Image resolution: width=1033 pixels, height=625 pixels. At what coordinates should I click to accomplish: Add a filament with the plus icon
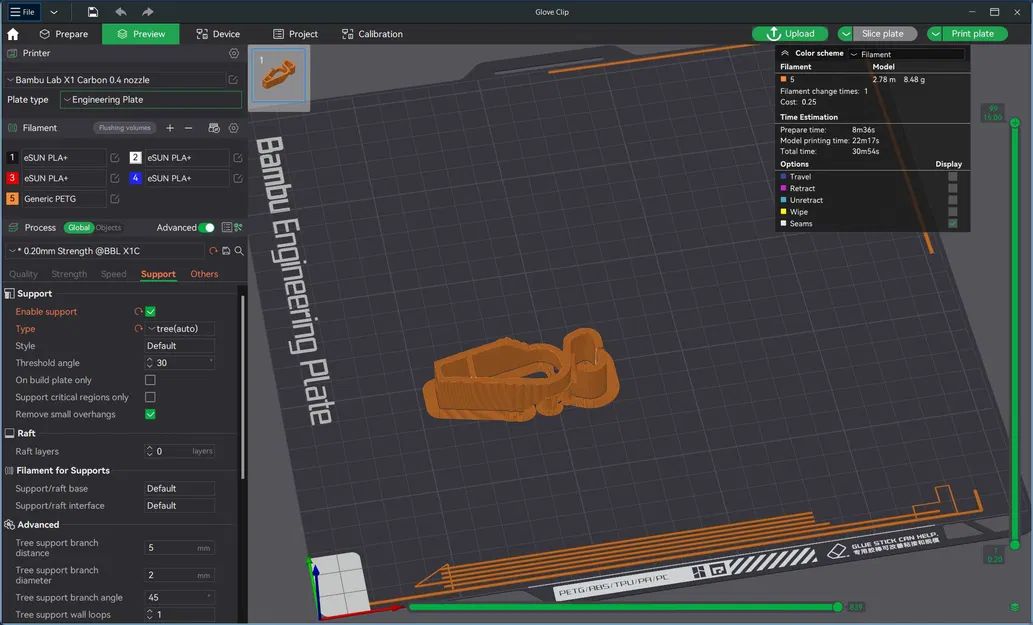pos(170,128)
